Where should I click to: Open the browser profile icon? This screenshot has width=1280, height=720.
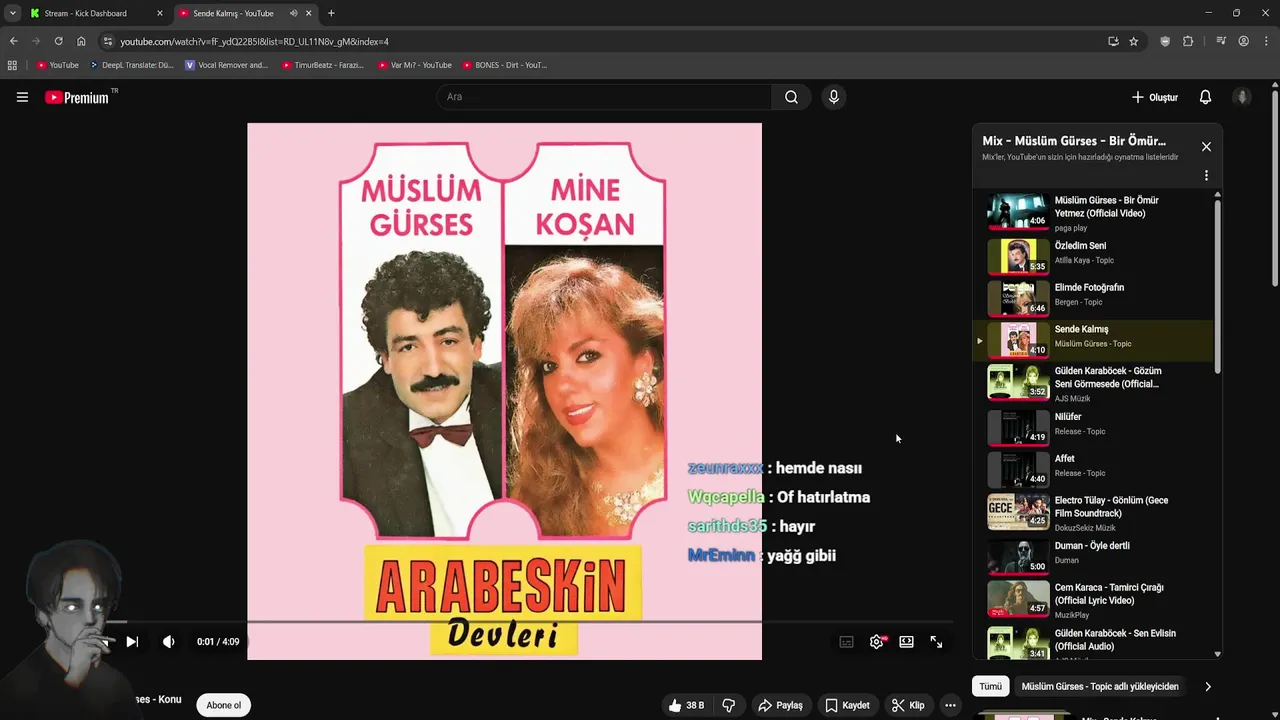1243,41
